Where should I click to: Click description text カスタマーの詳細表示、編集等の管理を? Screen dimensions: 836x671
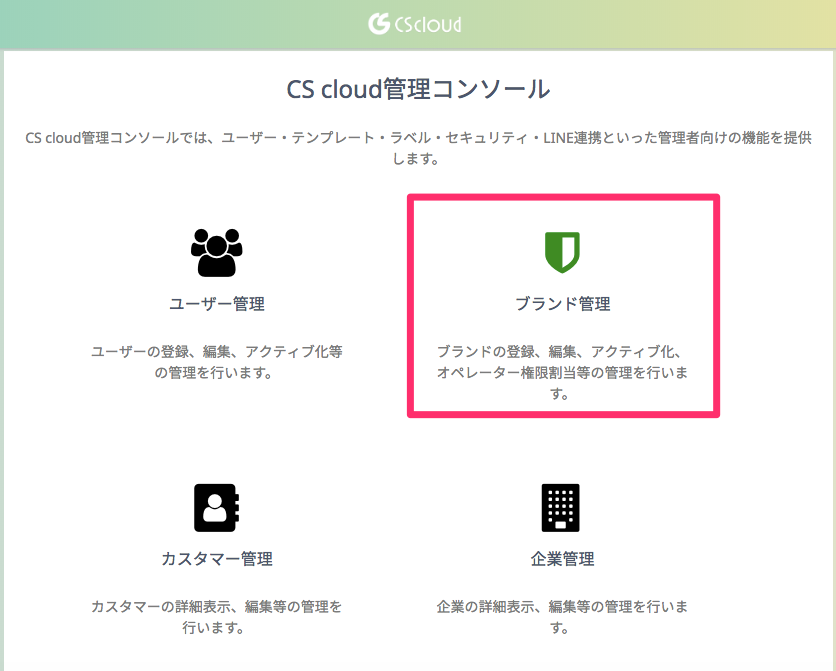[x=216, y=607]
